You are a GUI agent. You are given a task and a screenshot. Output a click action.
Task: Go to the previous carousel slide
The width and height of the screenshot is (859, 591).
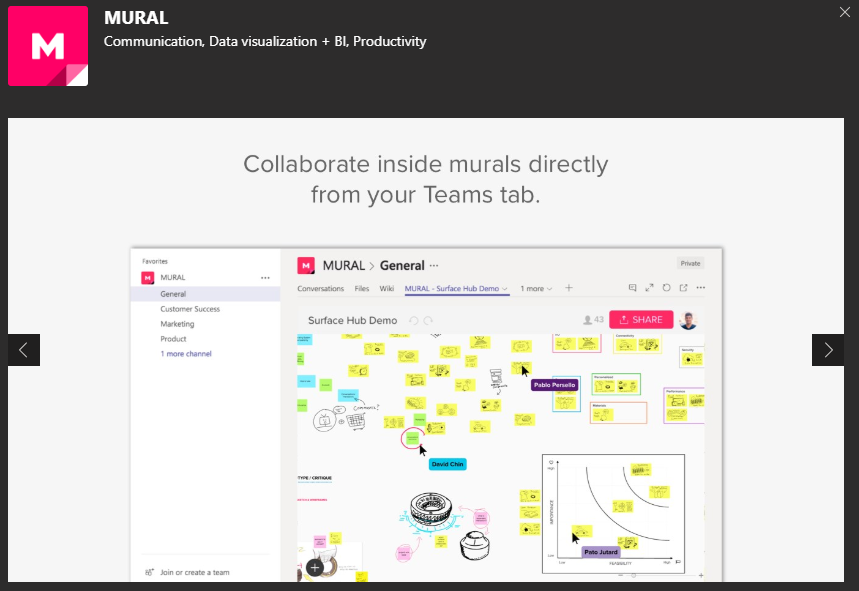click(x=24, y=350)
